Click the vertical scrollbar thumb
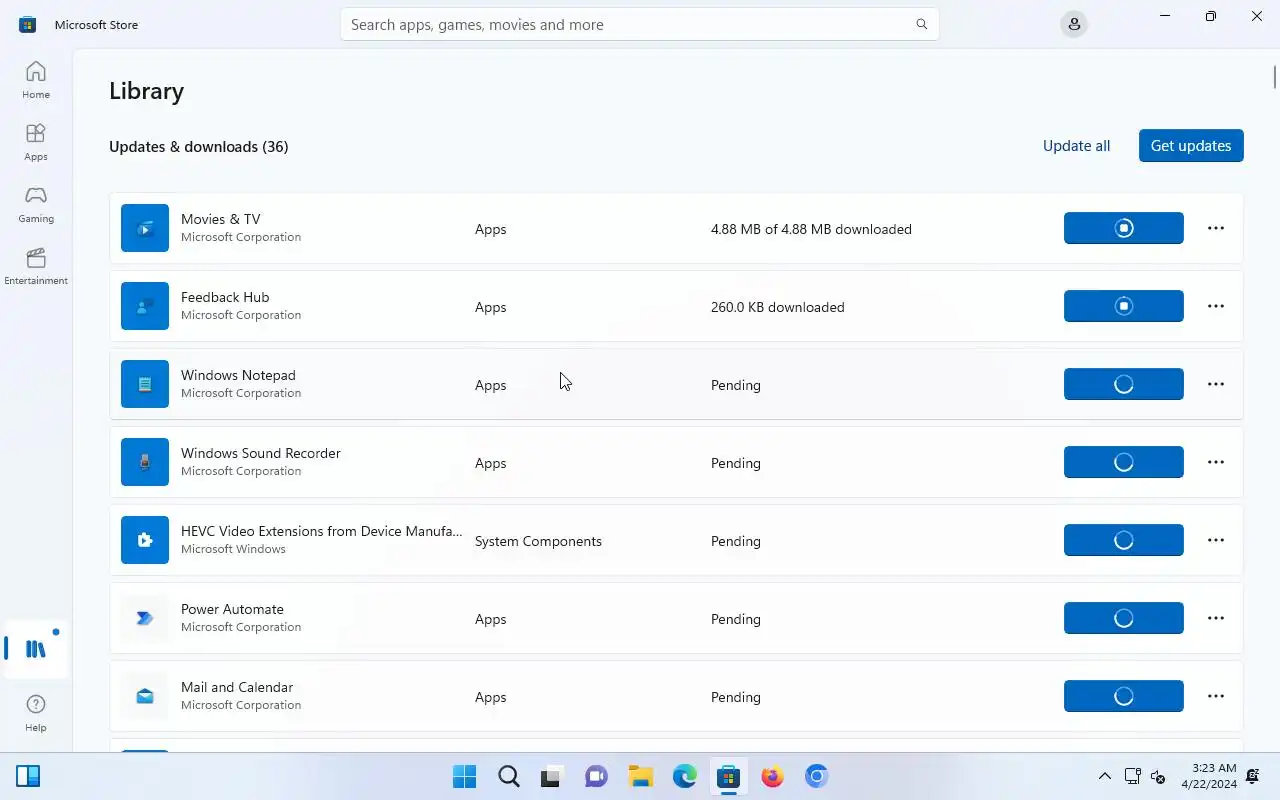Viewport: 1280px width, 800px height. tap(1275, 76)
